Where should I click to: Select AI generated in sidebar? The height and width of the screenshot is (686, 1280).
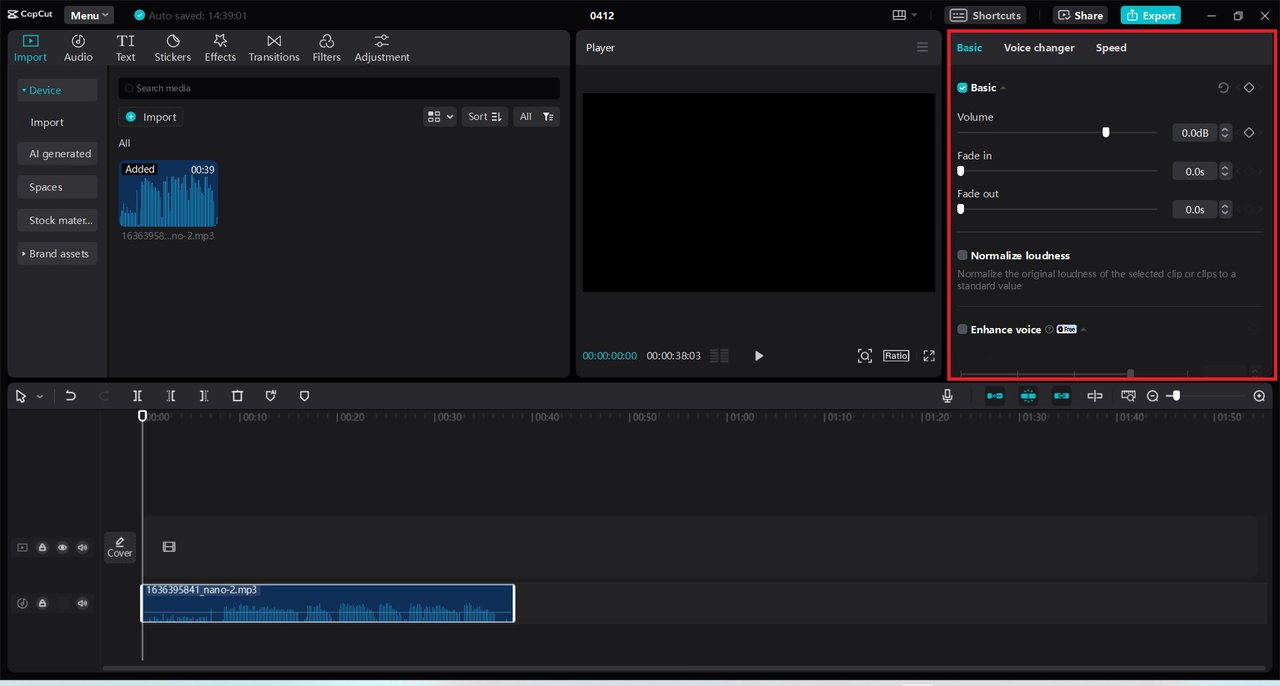click(x=57, y=154)
